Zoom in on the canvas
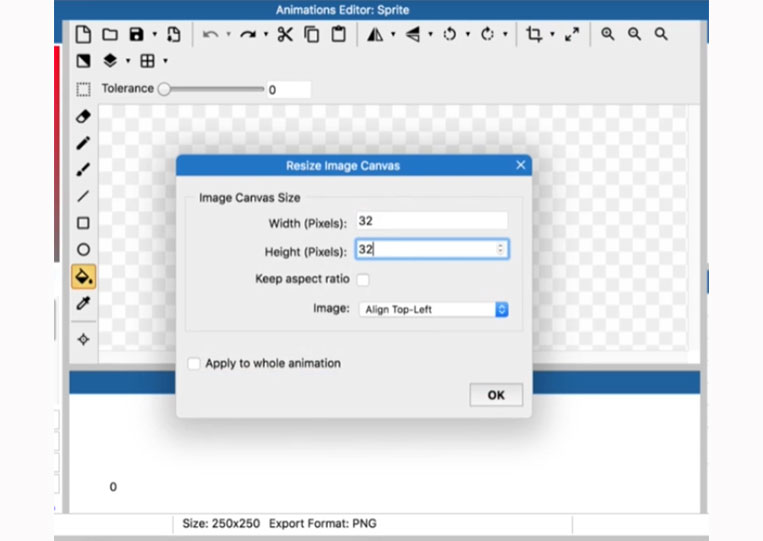This screenshot has width=763, height=541. point(608,34)
